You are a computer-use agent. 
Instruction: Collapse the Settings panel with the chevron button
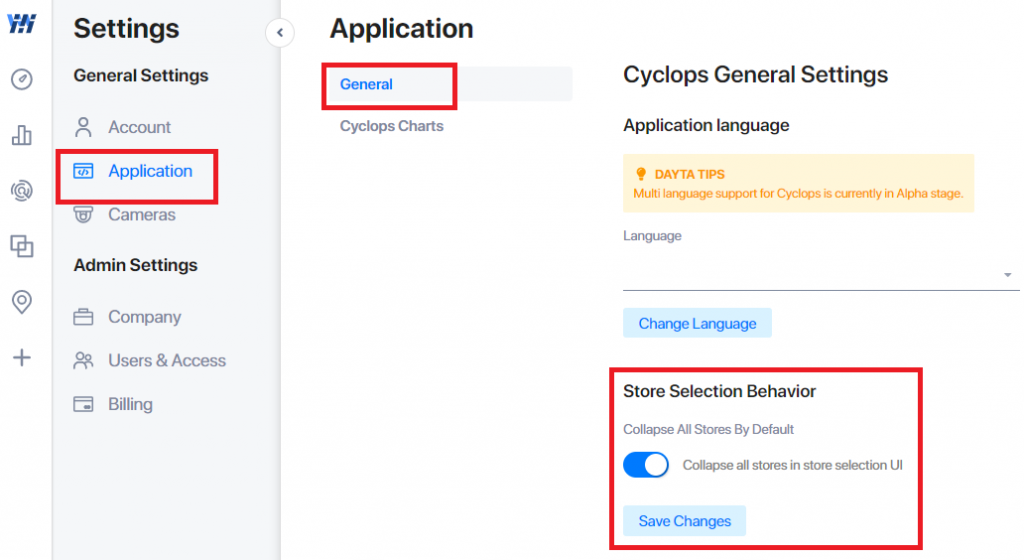280,33
